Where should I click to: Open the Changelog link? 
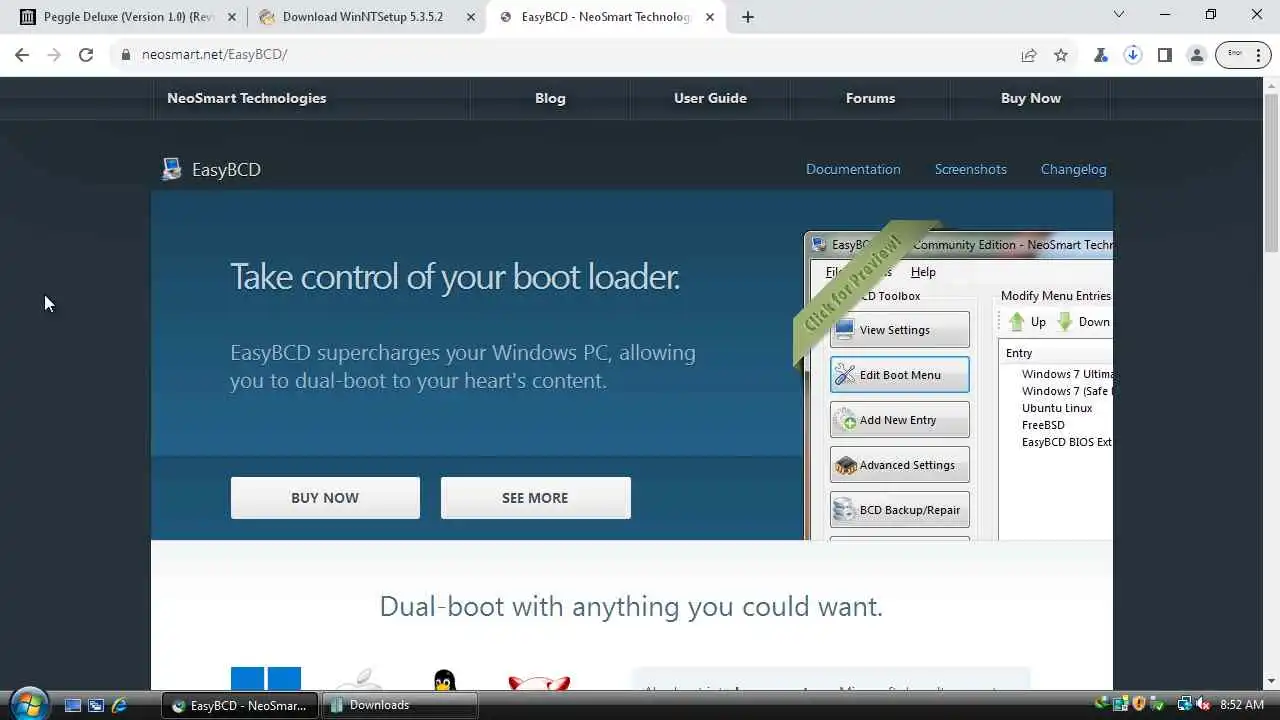[x=1074, y=169]
